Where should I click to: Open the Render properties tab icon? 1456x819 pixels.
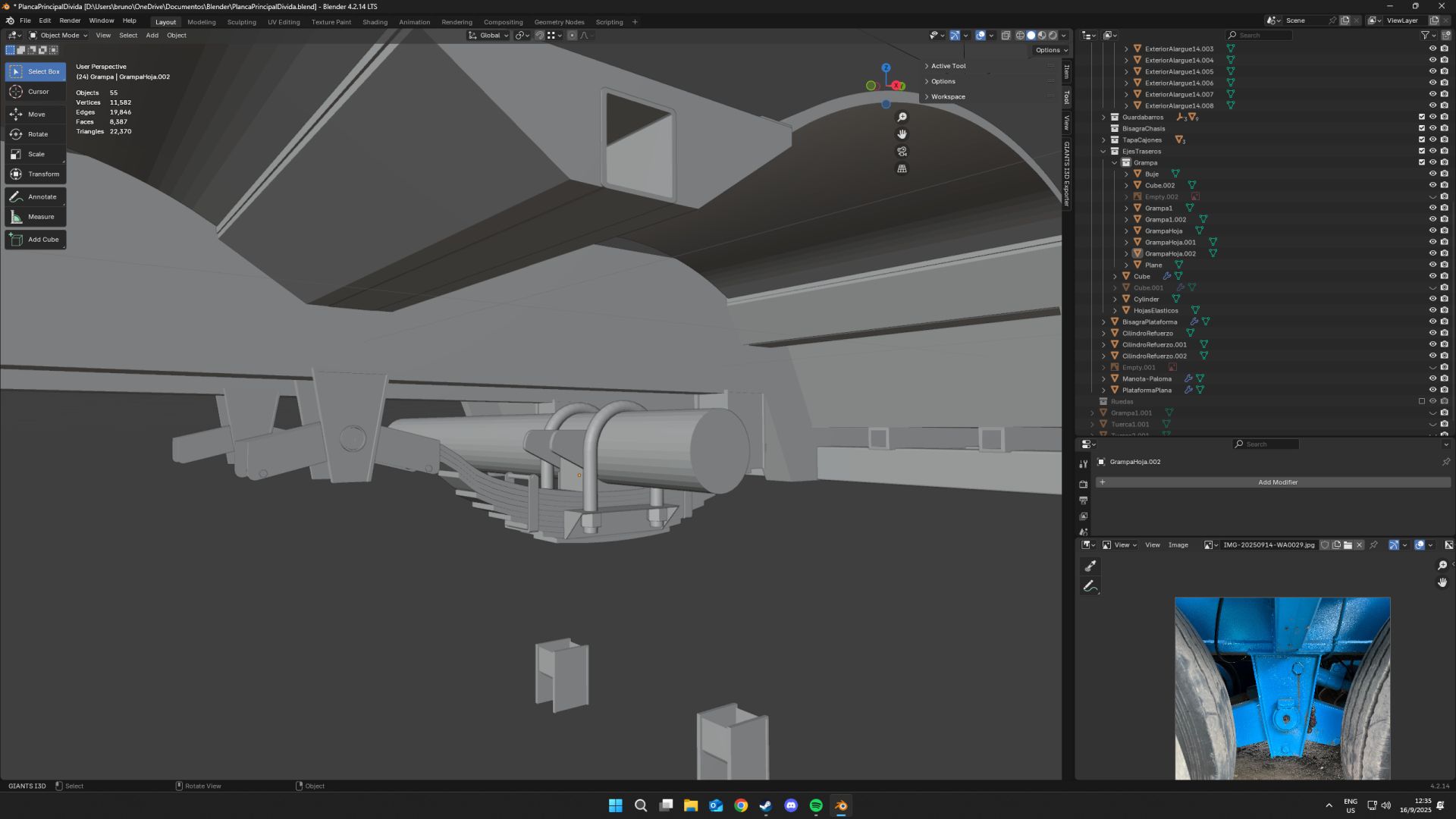coord(1084,484)
